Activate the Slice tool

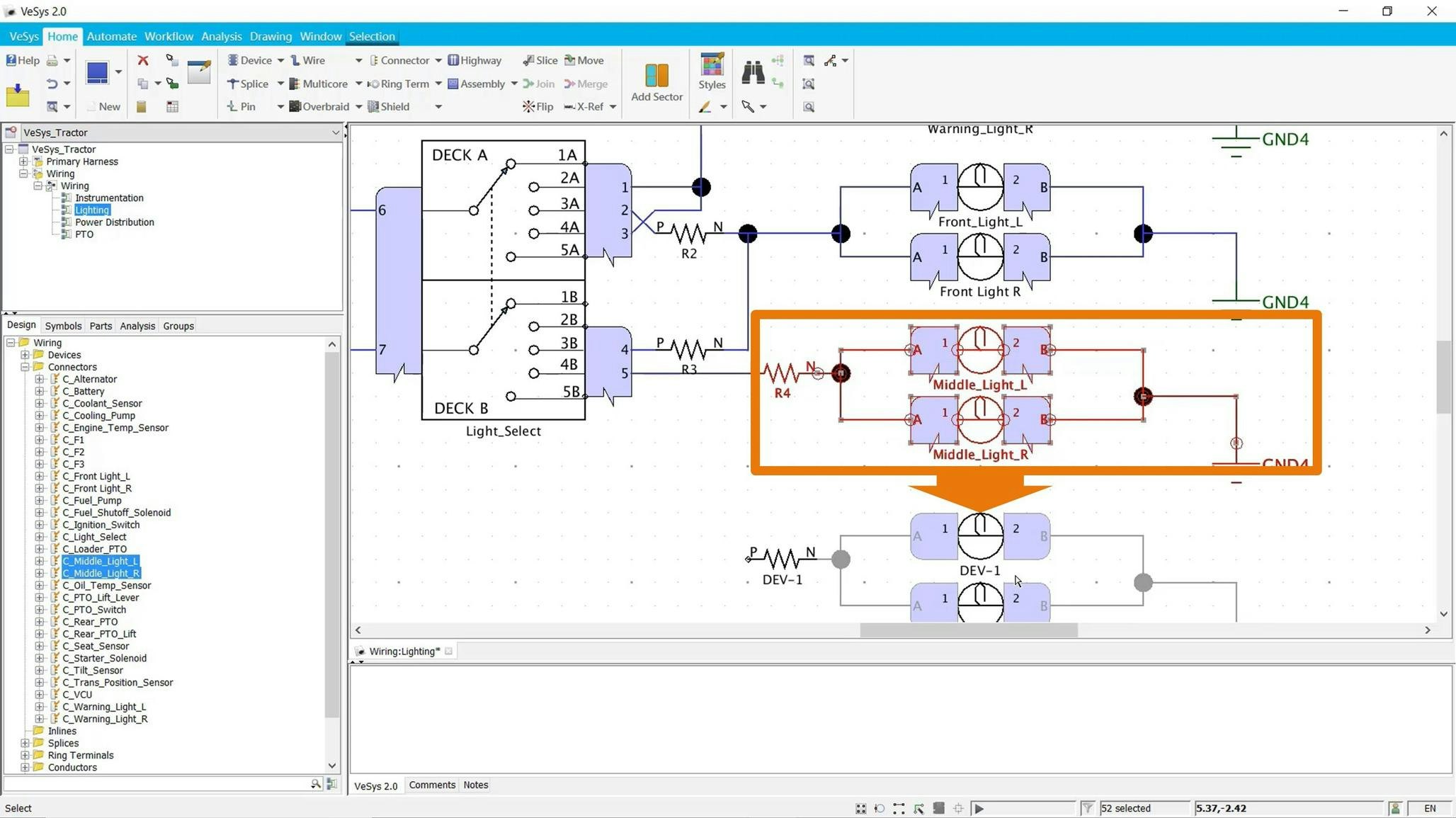540,60
